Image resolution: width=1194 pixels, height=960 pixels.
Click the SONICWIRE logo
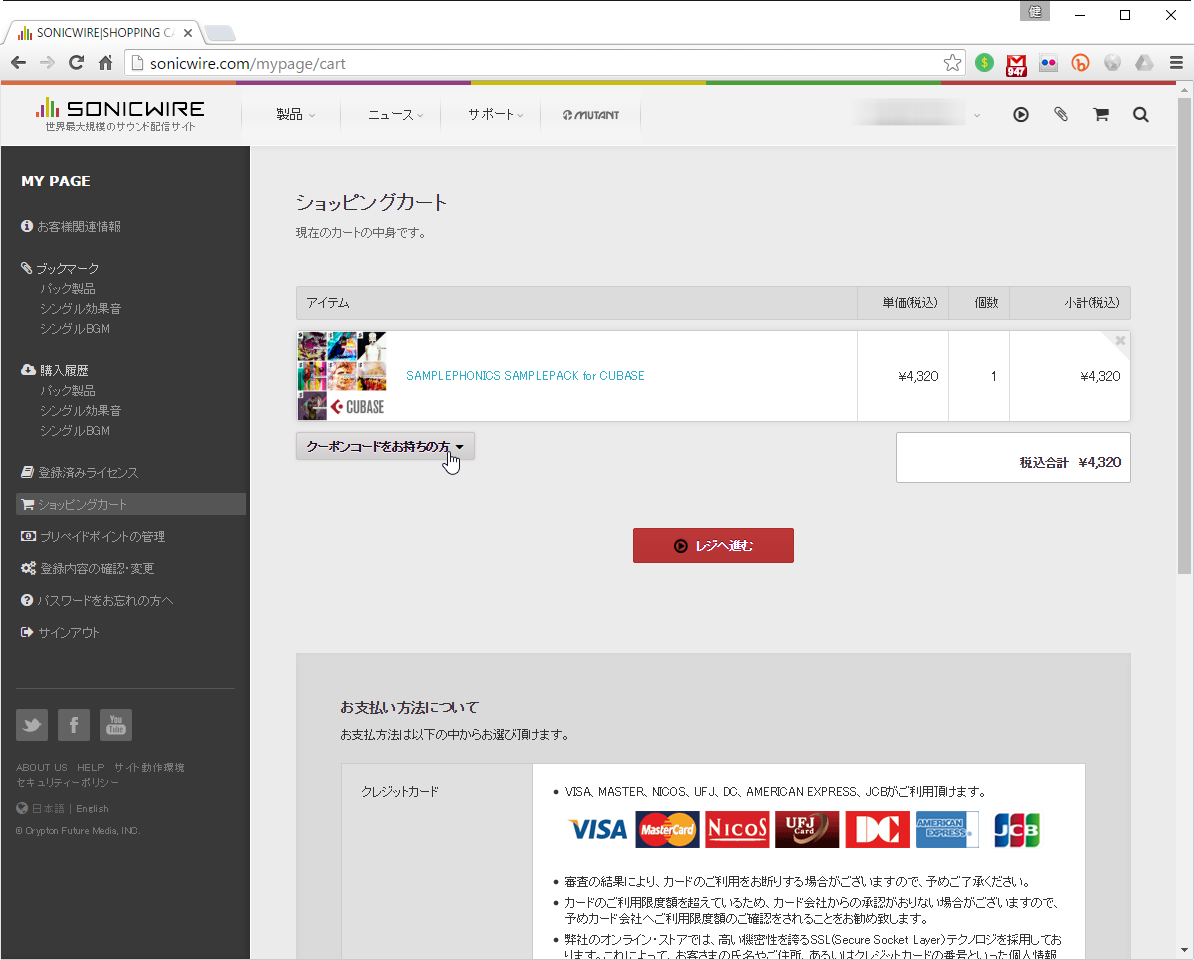pyautogui.click(x=120, y=114)
